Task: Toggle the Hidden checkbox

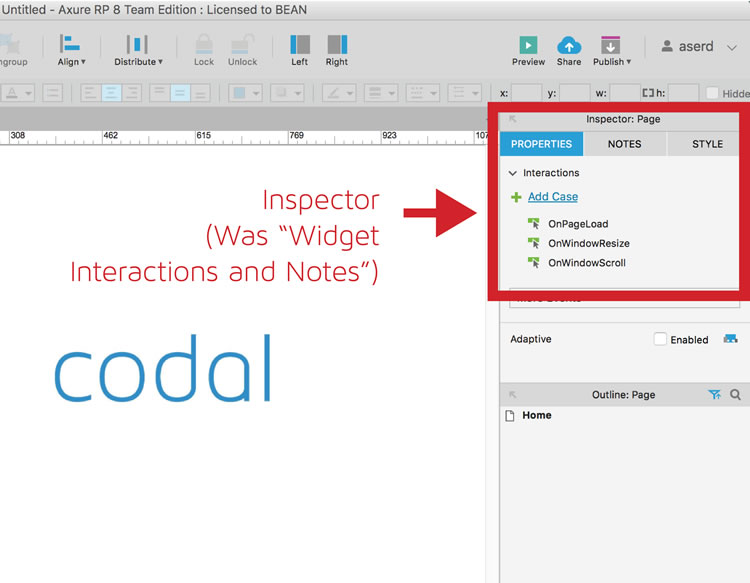Action: point(712,93)
